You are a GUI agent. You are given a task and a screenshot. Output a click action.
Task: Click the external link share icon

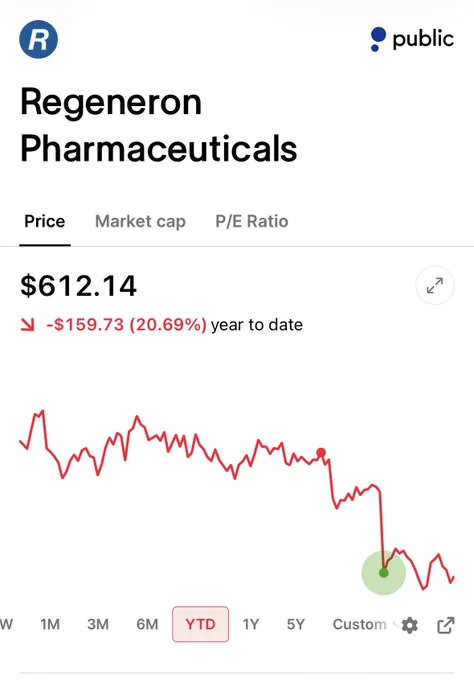point(445,625)
